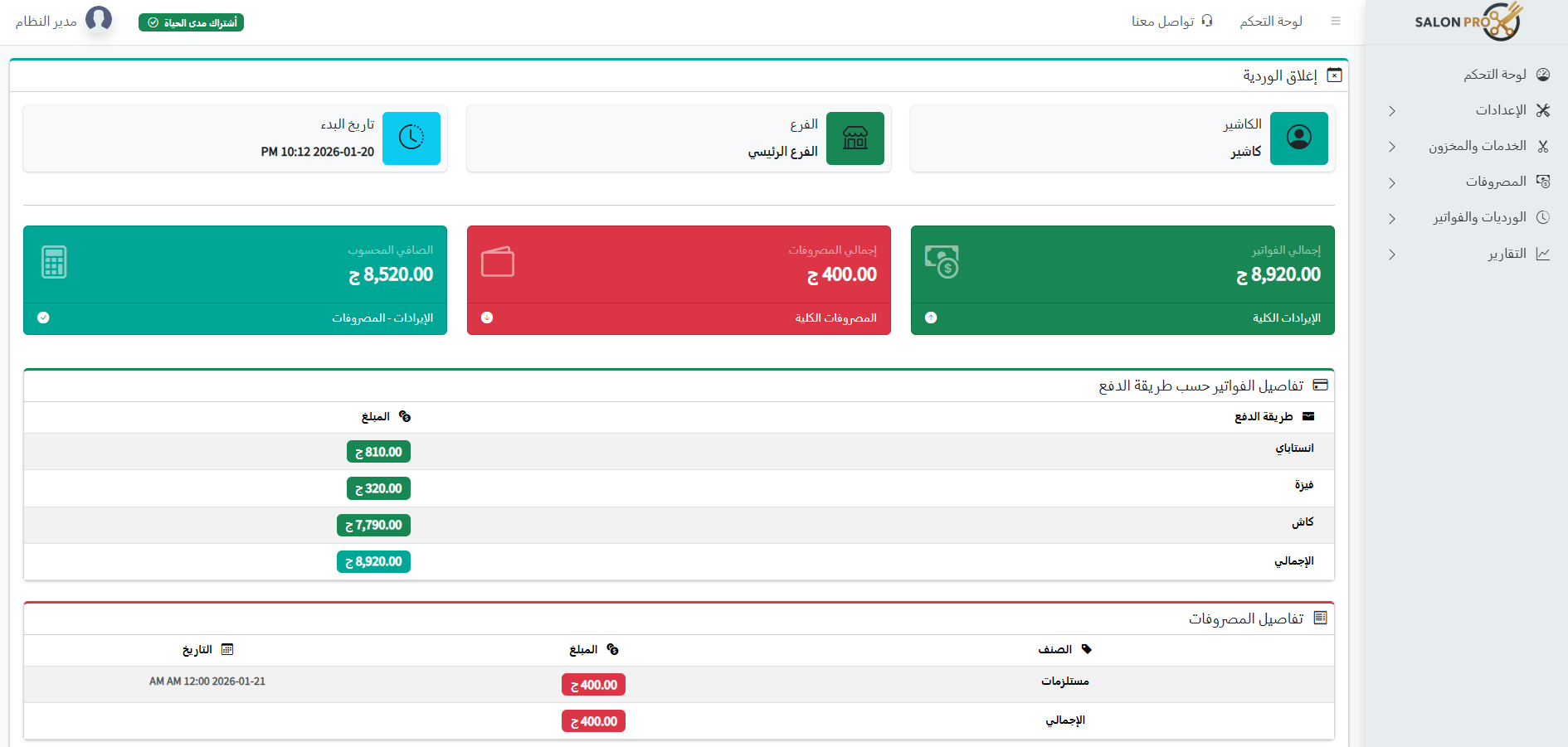Select the cashier person icon in الكاشير card
Screen dimensions: 1568x747
click(x=1298, y=138)
